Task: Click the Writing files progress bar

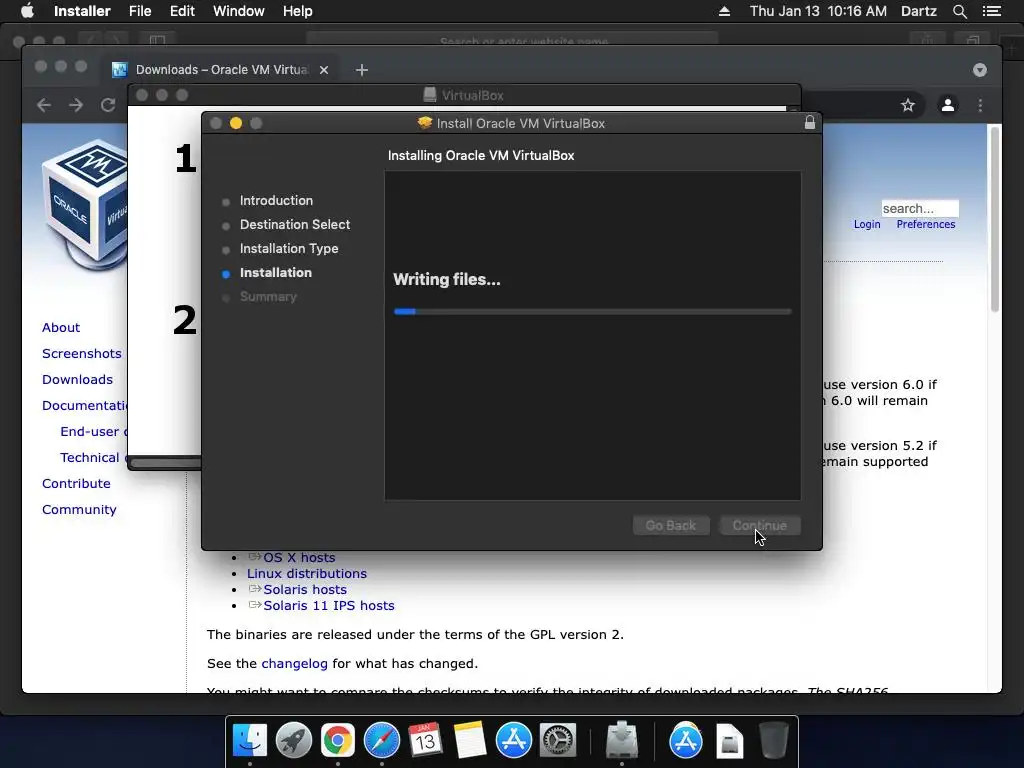Action: tap(592, 312)
